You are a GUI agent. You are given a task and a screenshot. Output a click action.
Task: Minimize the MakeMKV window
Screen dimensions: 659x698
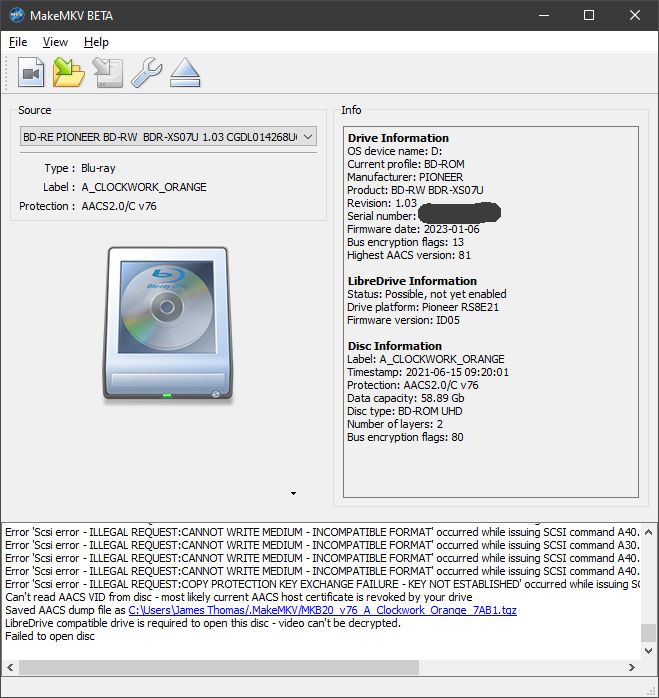click(543, 15)
